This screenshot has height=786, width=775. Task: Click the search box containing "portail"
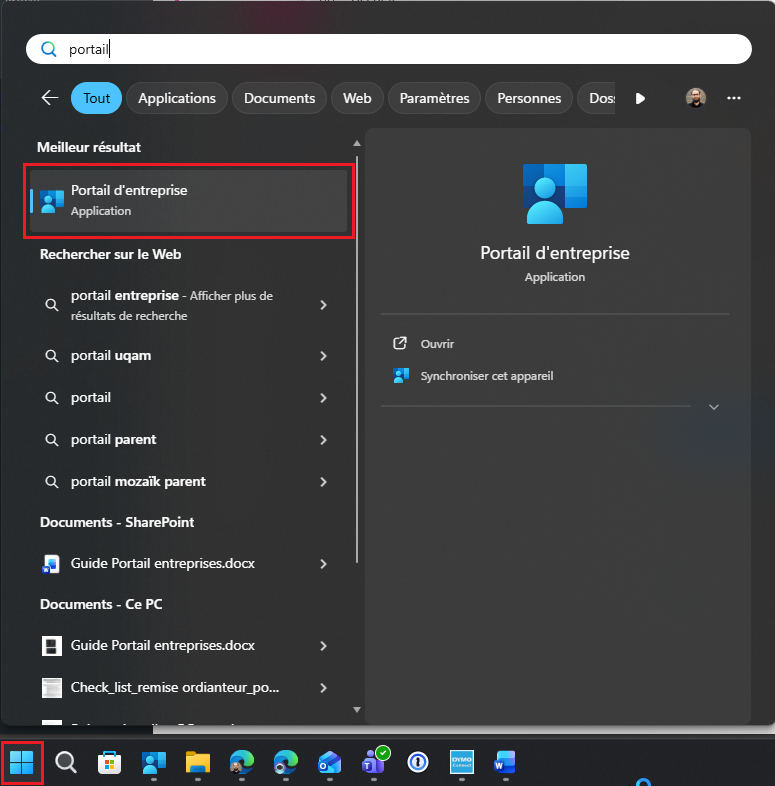[400, 49]
